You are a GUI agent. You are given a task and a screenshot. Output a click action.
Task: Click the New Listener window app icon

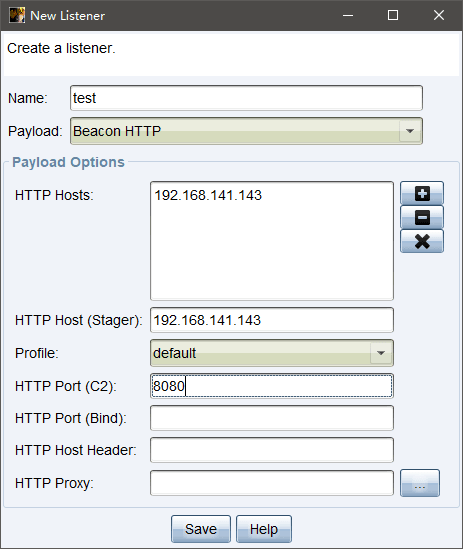(x=17, y=15)
